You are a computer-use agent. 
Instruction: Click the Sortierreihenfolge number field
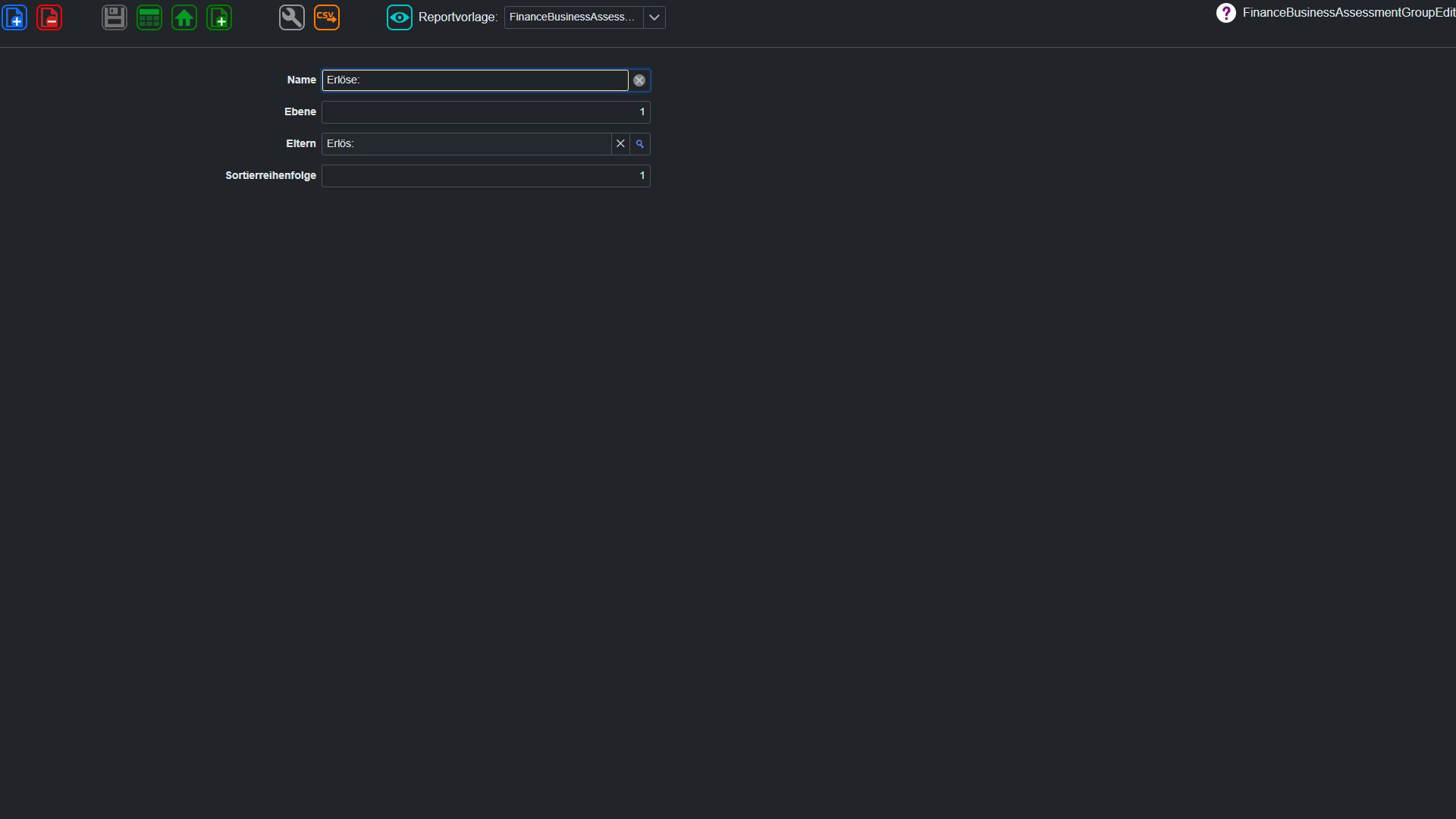tap(486, 176)
